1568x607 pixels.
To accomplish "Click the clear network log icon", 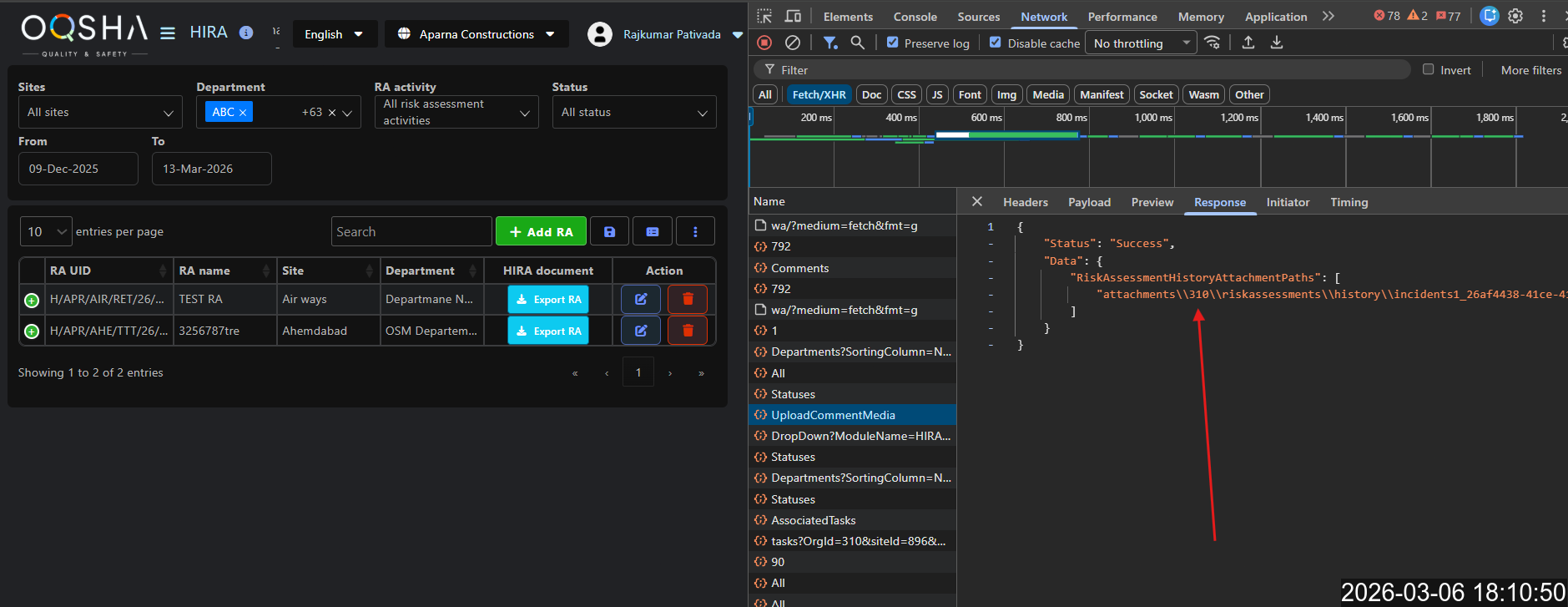I will 793,43.
